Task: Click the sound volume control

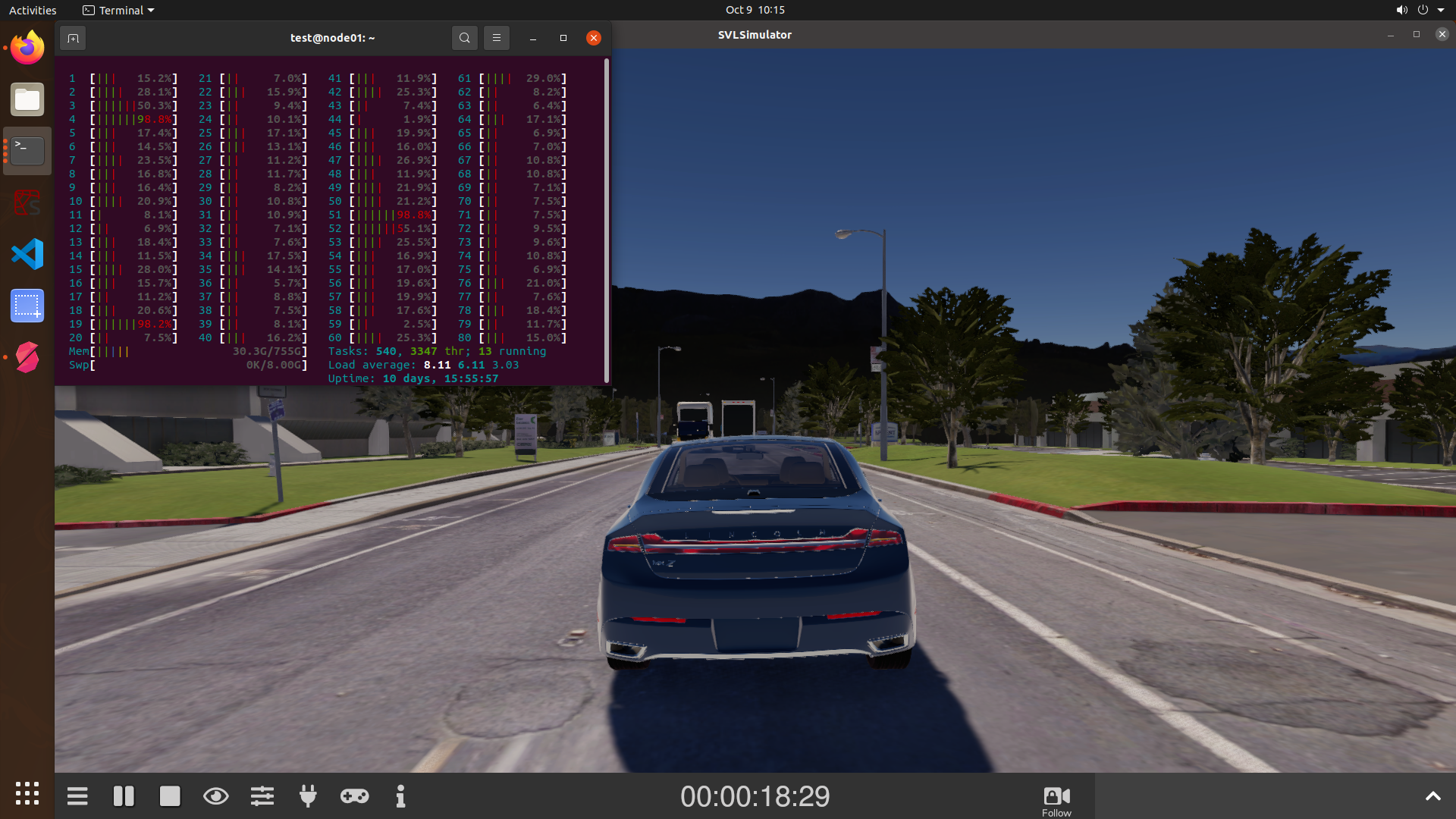Action: [1400, 10]
